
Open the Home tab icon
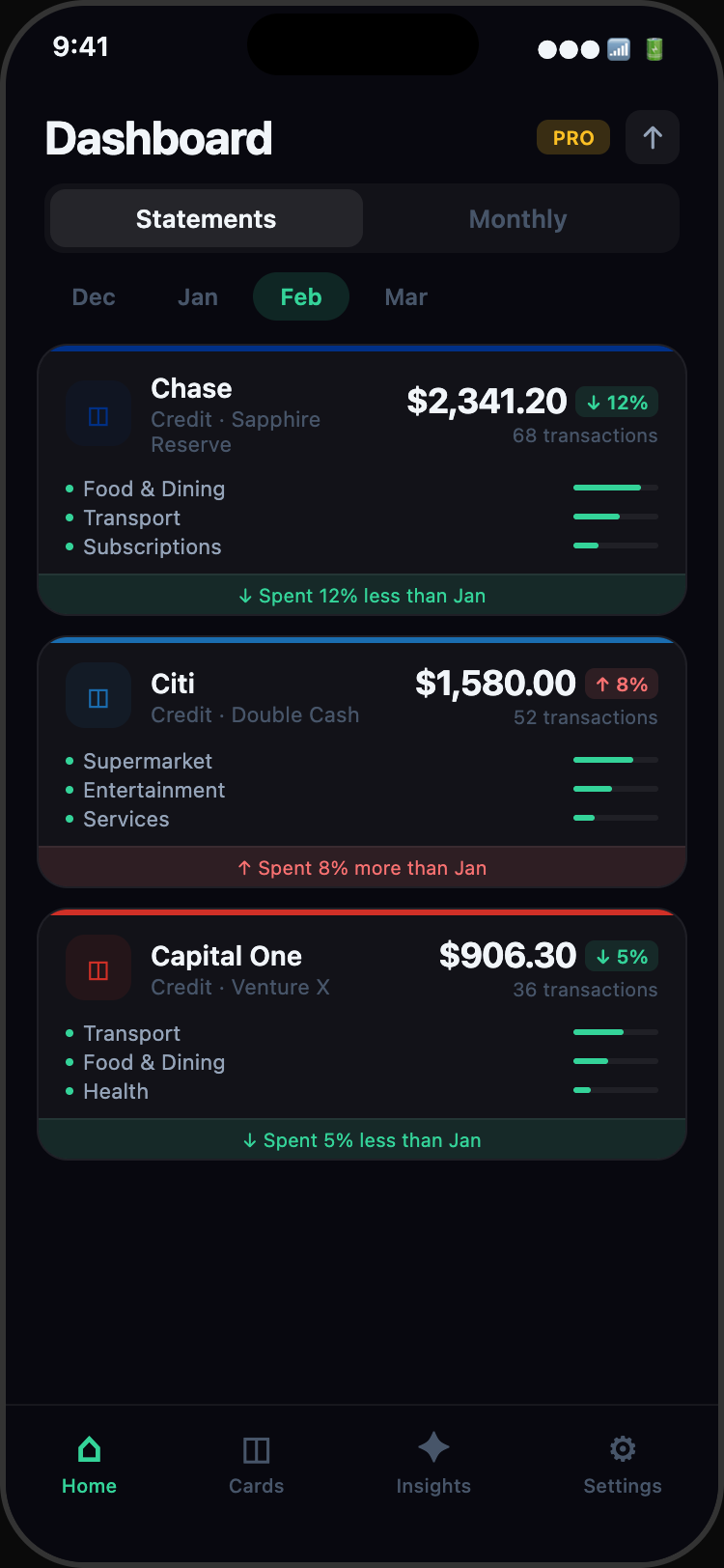click(89, 1449)
